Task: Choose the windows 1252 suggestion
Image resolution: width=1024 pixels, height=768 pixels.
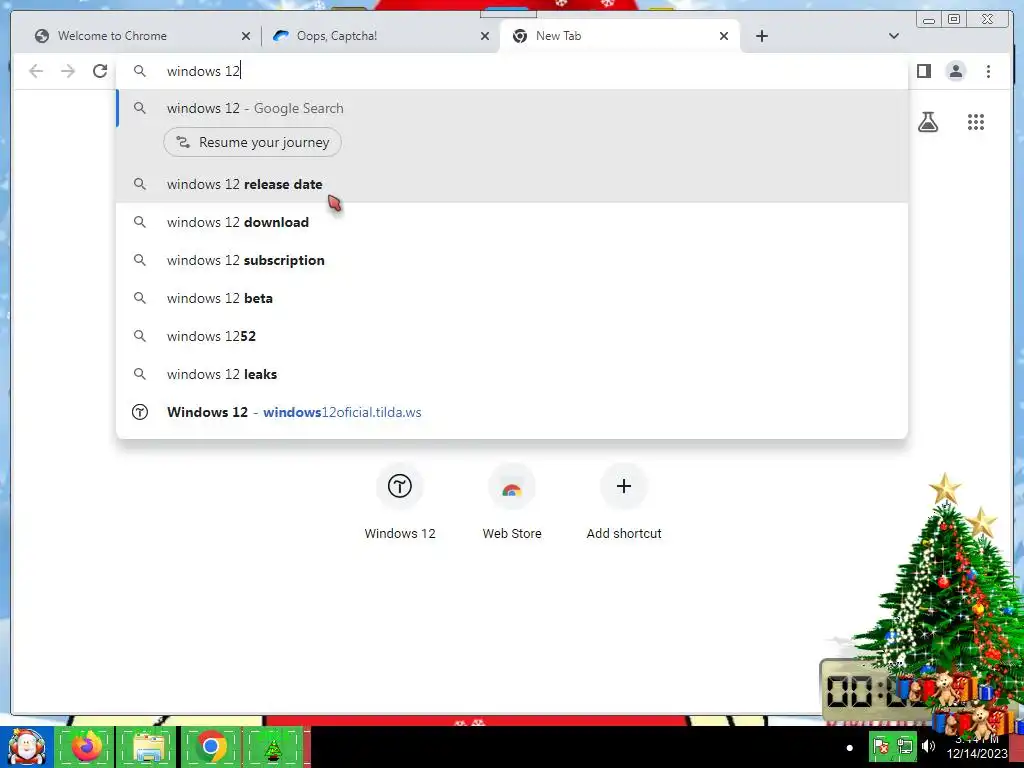Action: click(x=512, y=336)
